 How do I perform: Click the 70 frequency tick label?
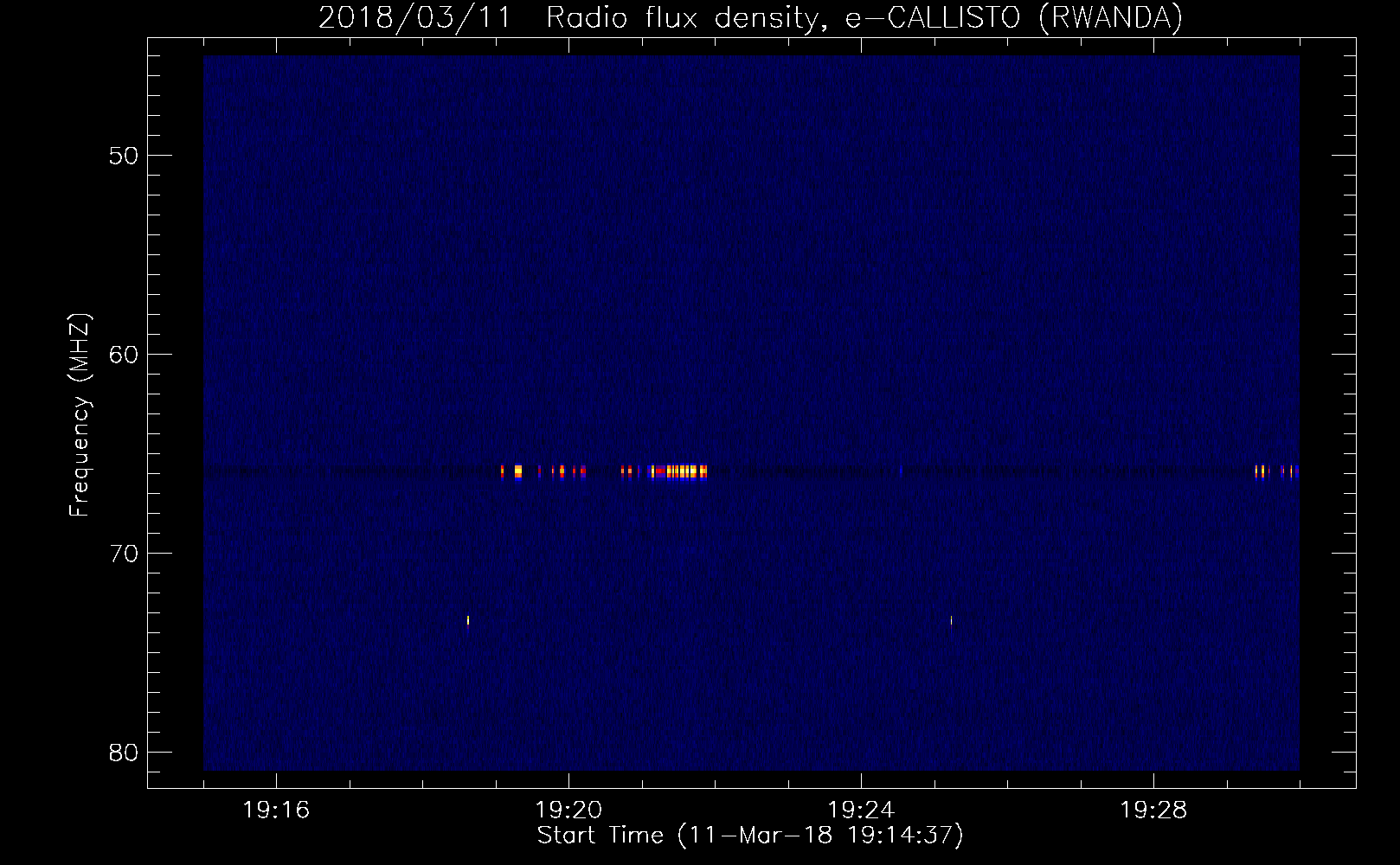pos(124,554)
